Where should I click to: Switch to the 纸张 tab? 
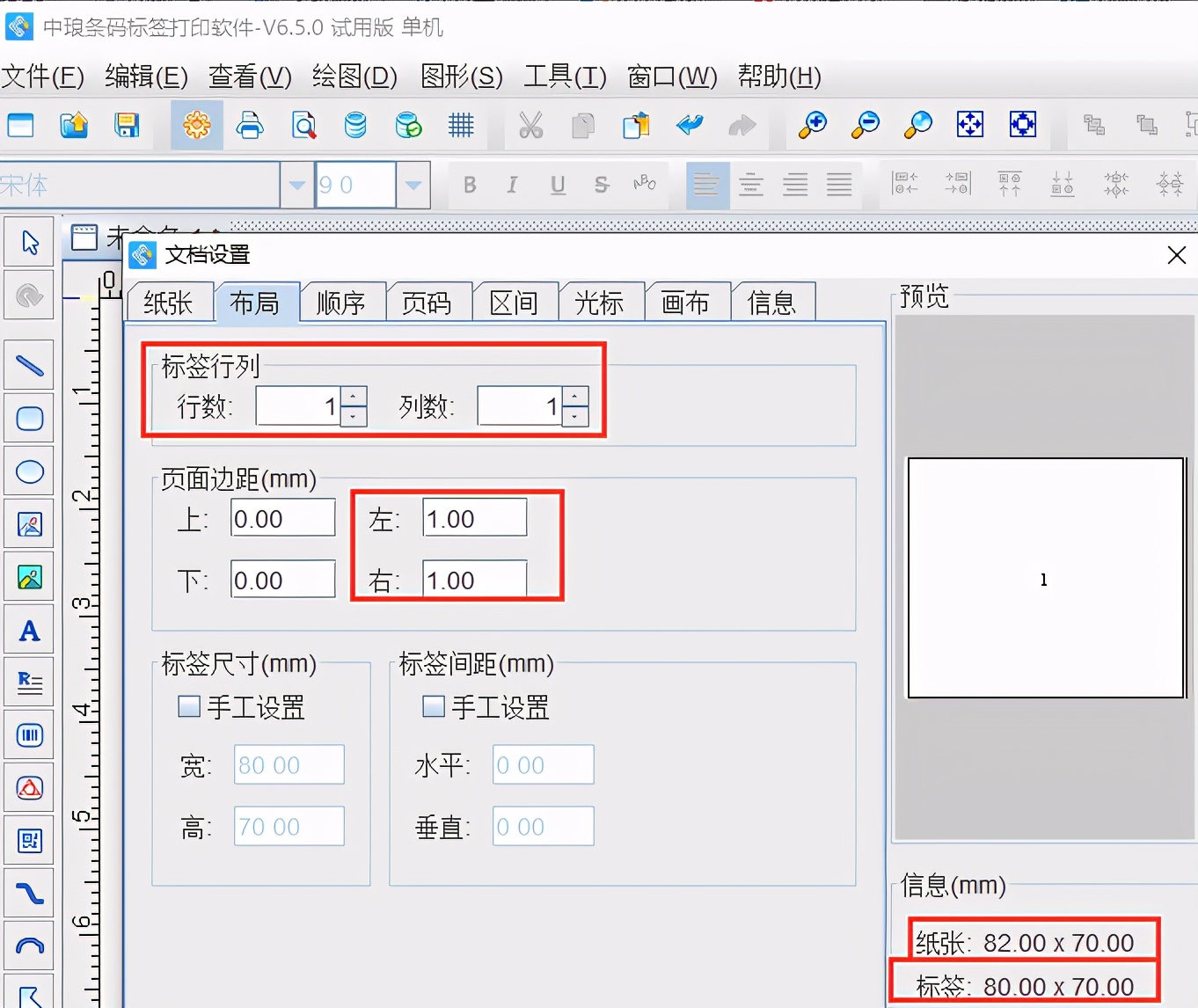pos(170,302)
